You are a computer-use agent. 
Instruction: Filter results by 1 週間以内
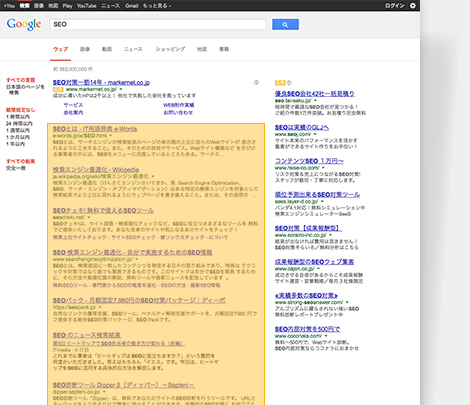18,130
